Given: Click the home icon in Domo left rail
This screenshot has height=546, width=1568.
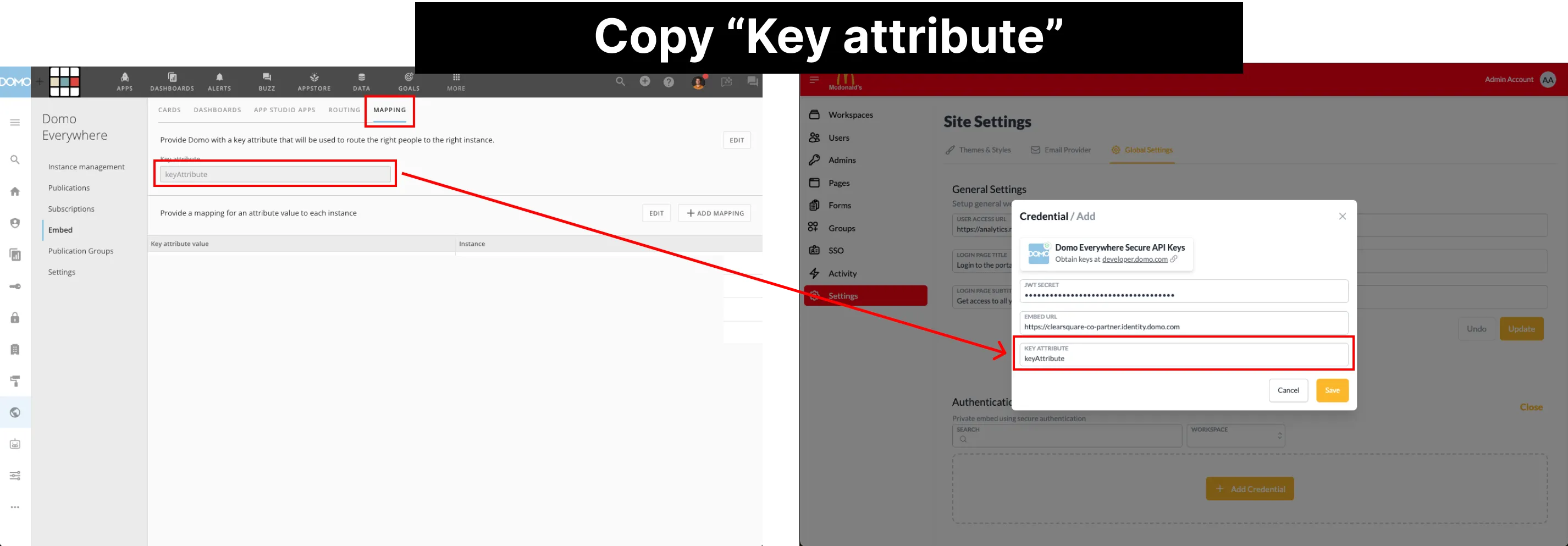Looking at the screenshot, I should coord(15,191).
